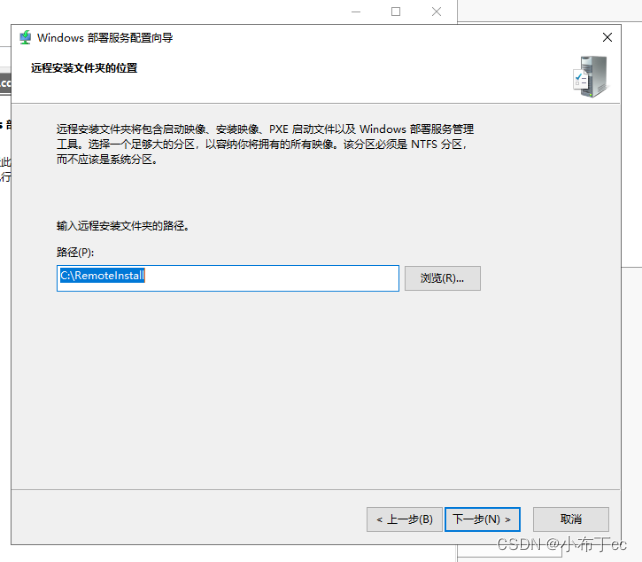
Task: Close the background window
Action: pyautogui.click(x=436, y=11)
